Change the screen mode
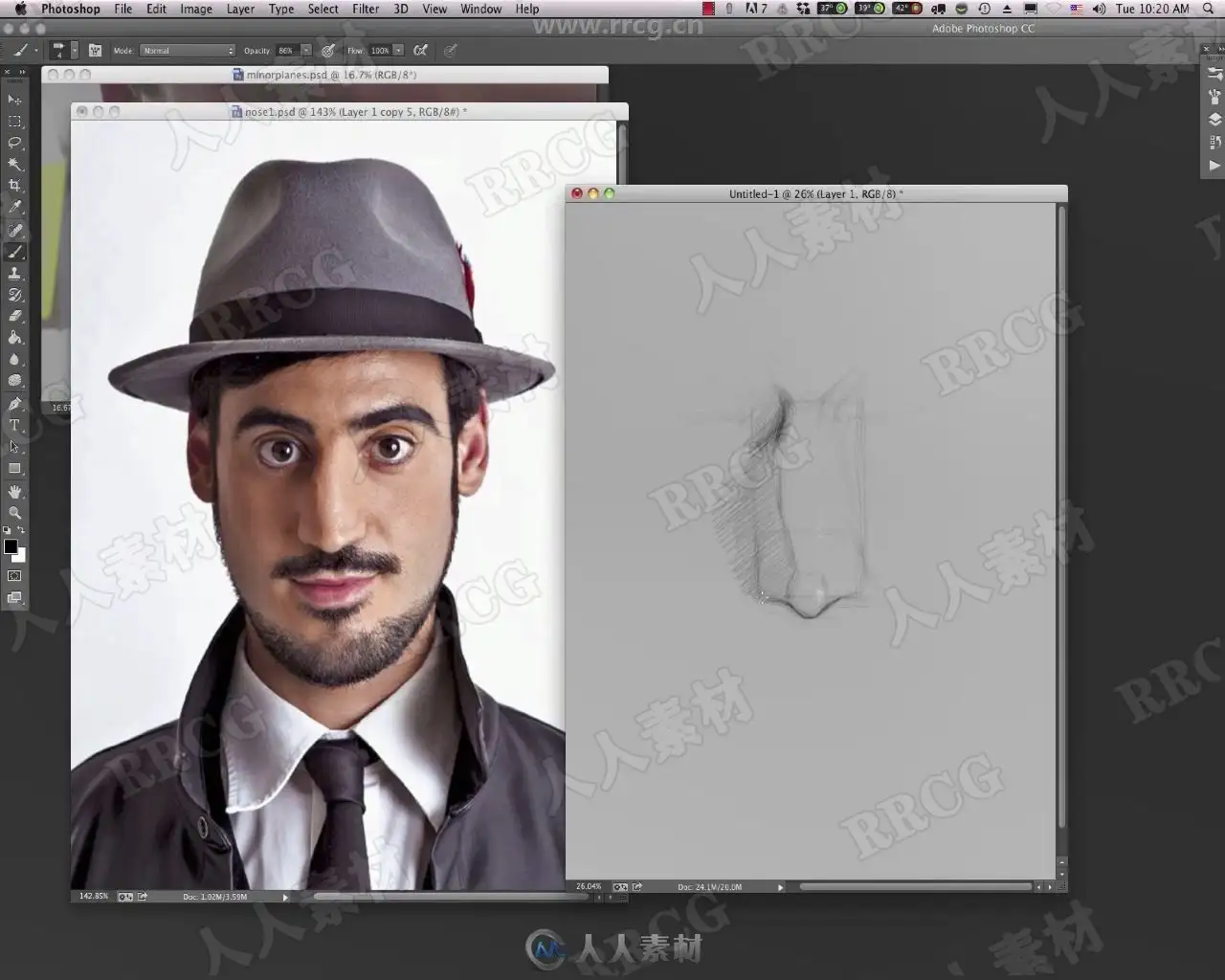 coord(14,598)
